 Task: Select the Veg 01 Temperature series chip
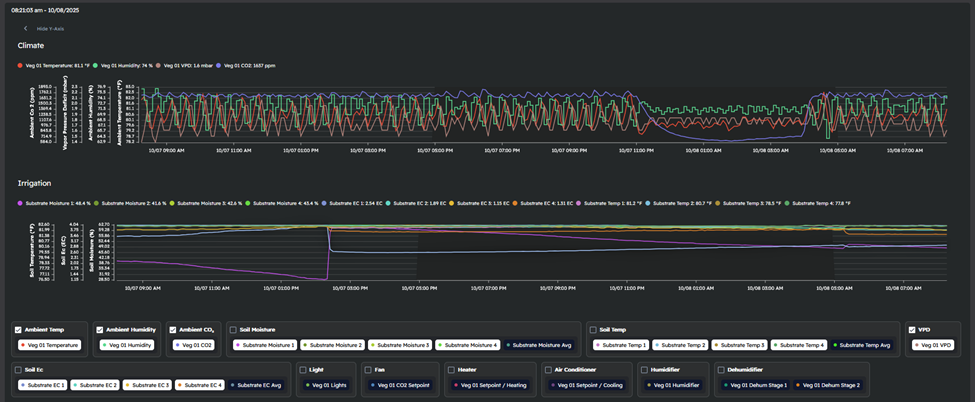[50, 345]
